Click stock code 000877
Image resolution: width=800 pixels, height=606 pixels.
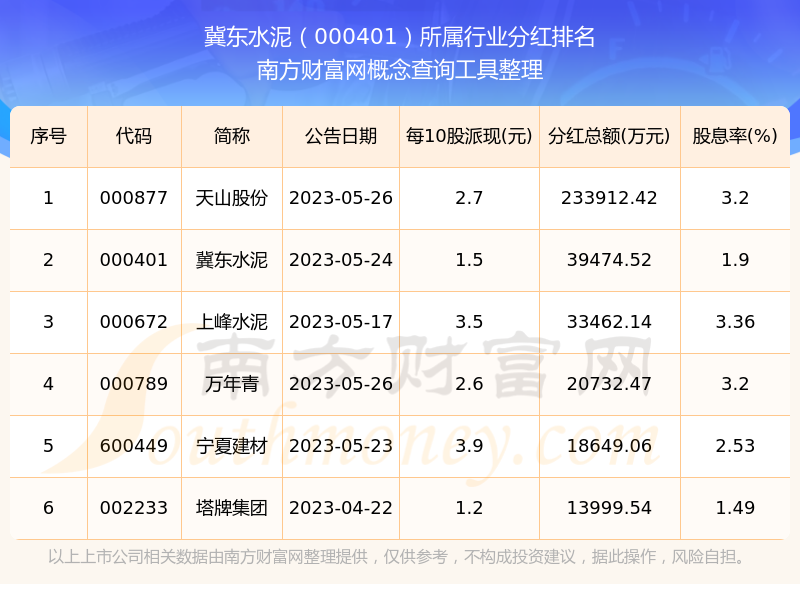tap(134, 198)
